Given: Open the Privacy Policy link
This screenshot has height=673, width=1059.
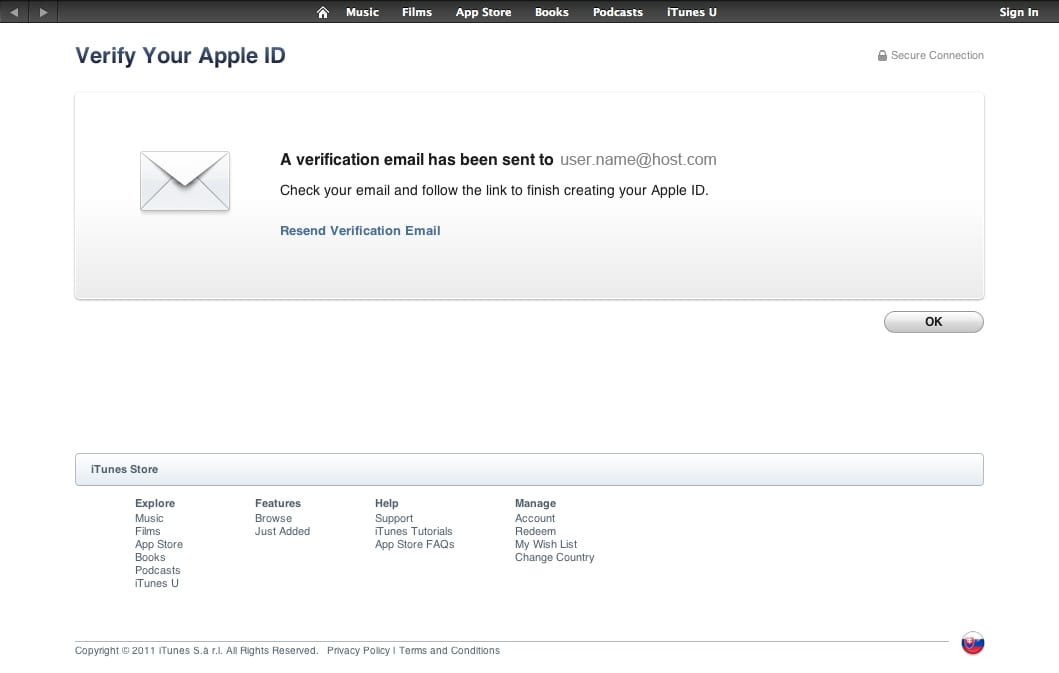Looking at the screenshot, I should (x=359, y=650).
